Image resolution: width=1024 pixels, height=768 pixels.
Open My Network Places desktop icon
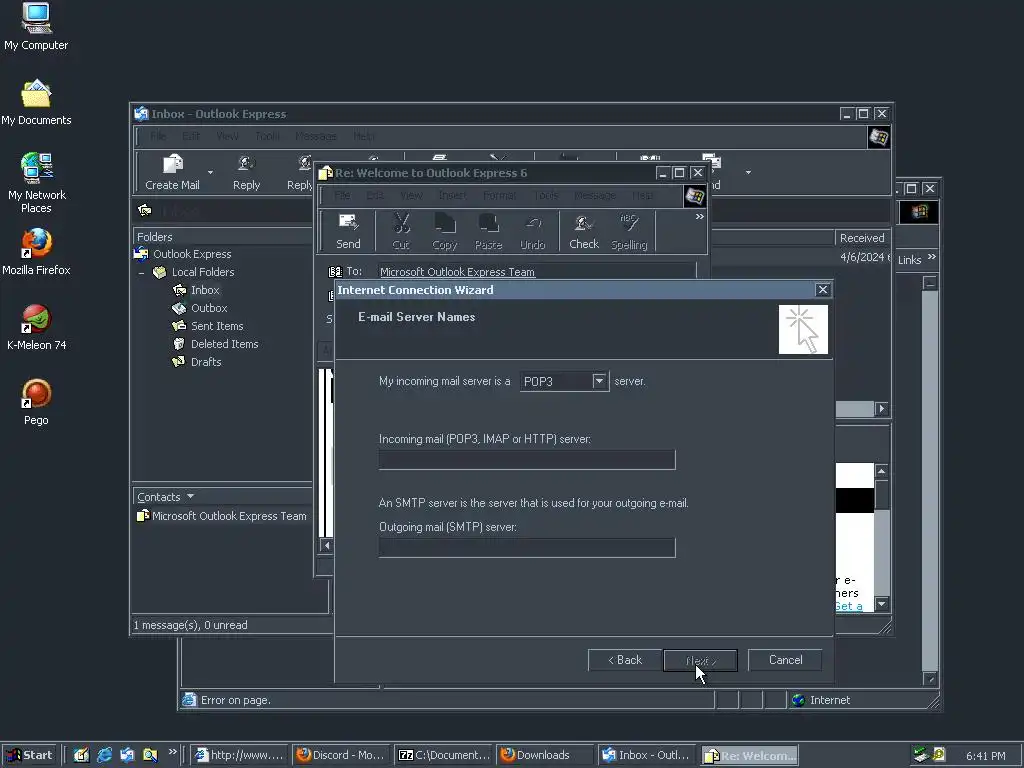click(x=37, y=184)
